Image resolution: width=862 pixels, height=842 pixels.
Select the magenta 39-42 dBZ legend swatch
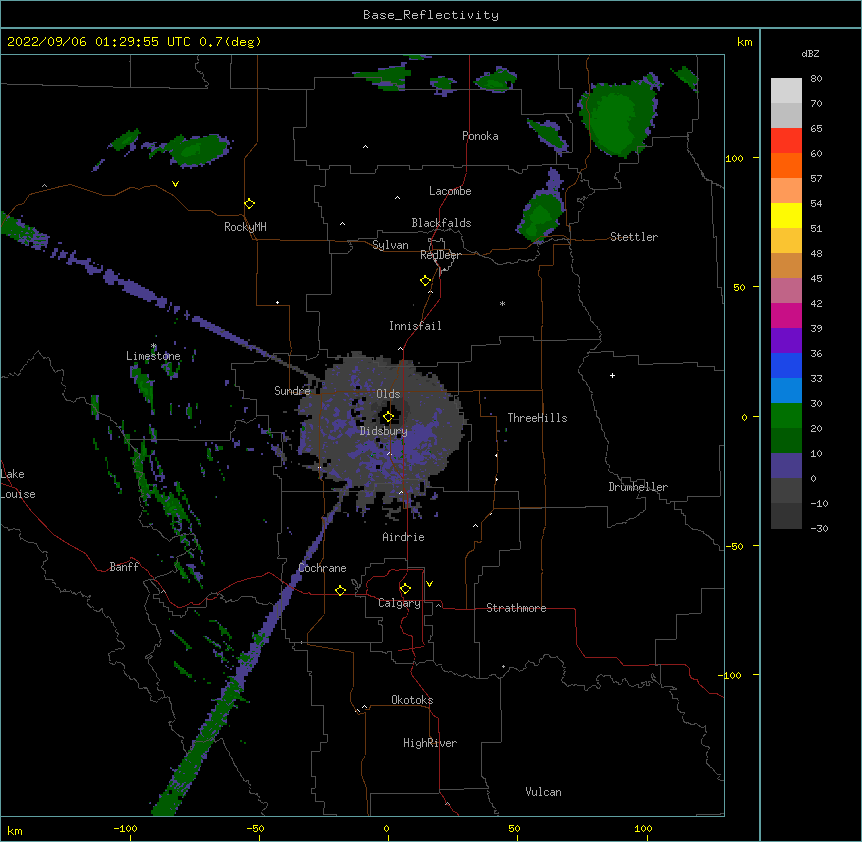pyautogui.click(x=786, y=315)
